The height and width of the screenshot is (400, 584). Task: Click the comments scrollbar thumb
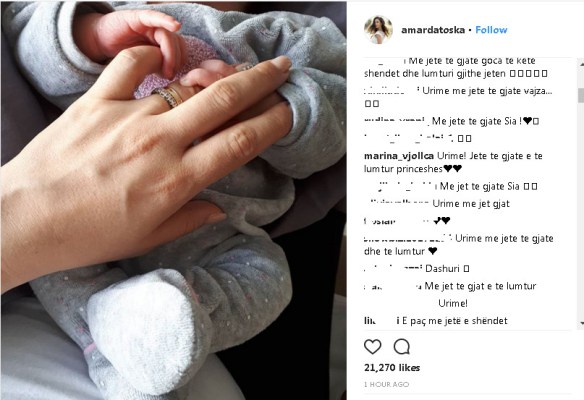581,95
